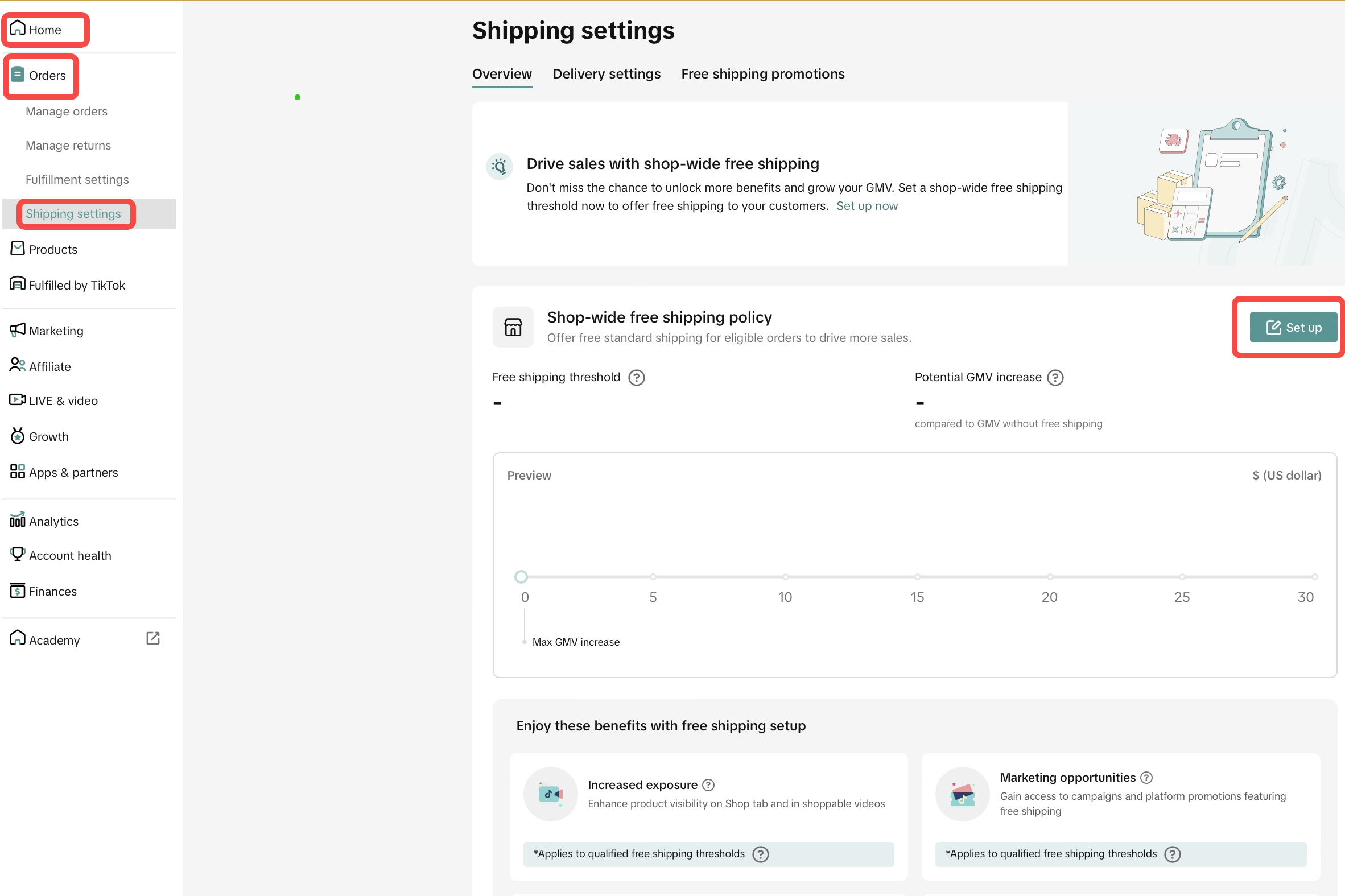Collapse the Orders sidebar section
Image resolution: width=1345 pixels, height=896 pixels.
(x=47, y=76)
